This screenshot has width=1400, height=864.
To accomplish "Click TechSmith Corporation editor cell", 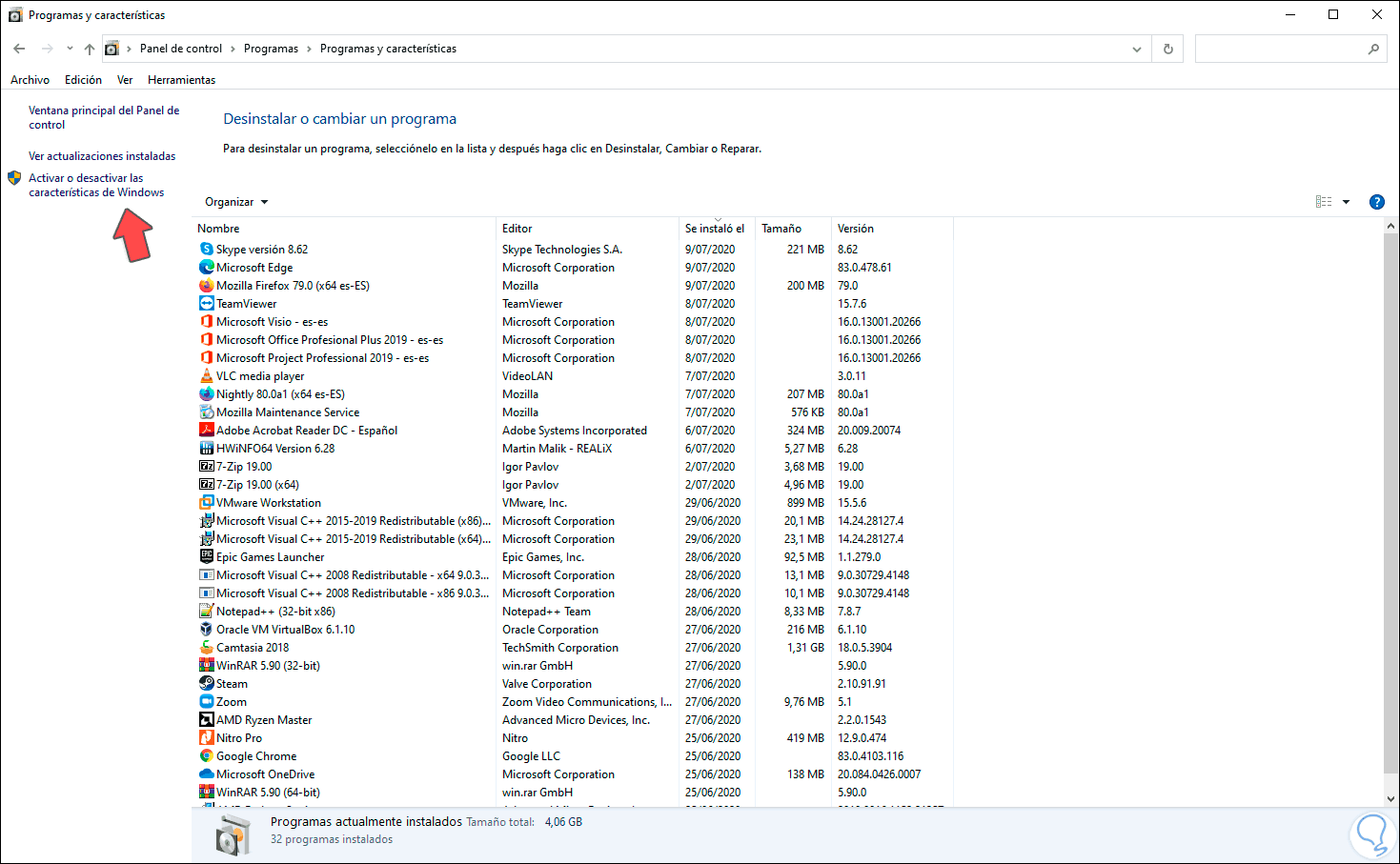I will coord(560,648).
